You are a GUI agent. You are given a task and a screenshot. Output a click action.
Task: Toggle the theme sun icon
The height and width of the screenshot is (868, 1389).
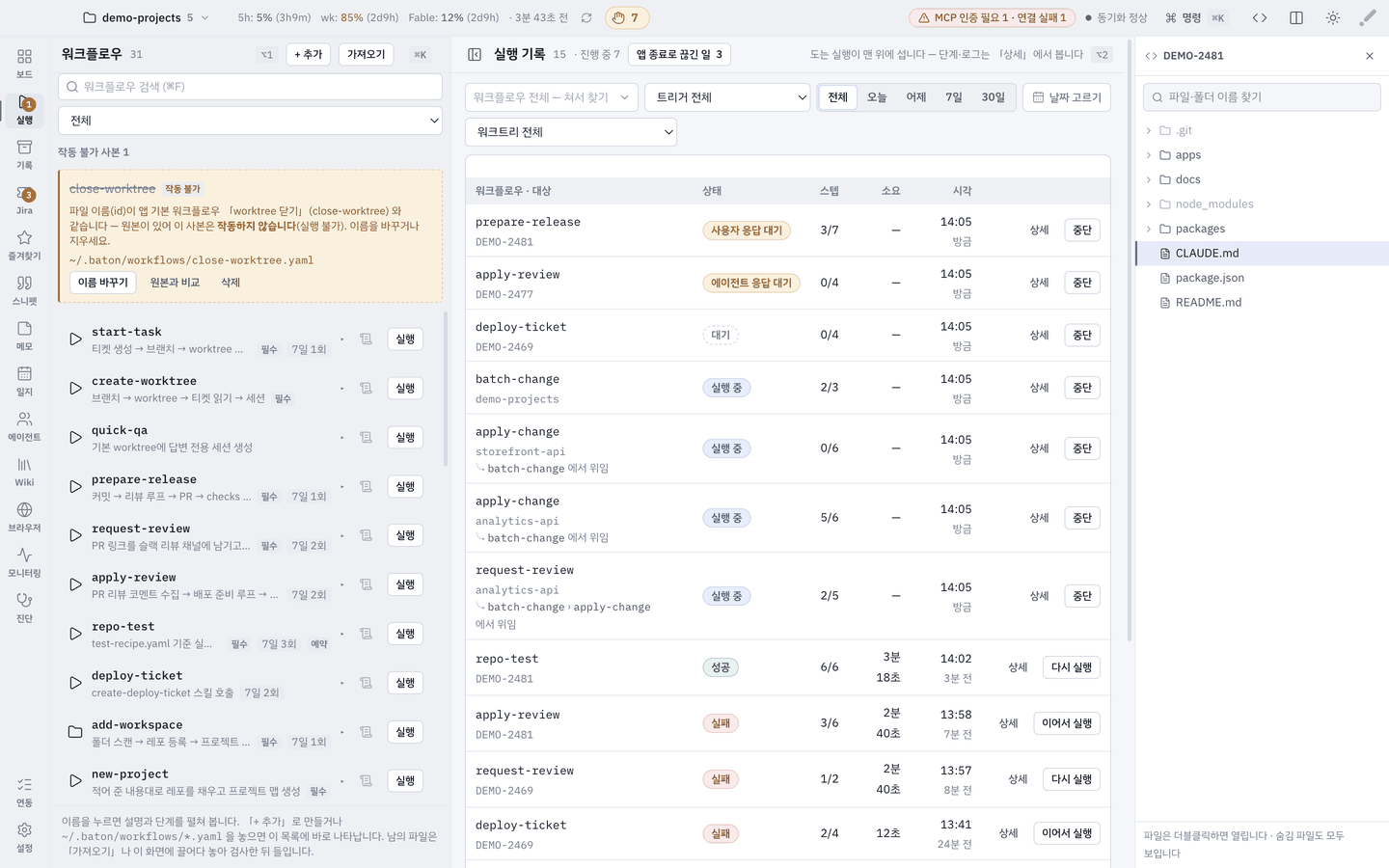click(x=1333, y=17)
